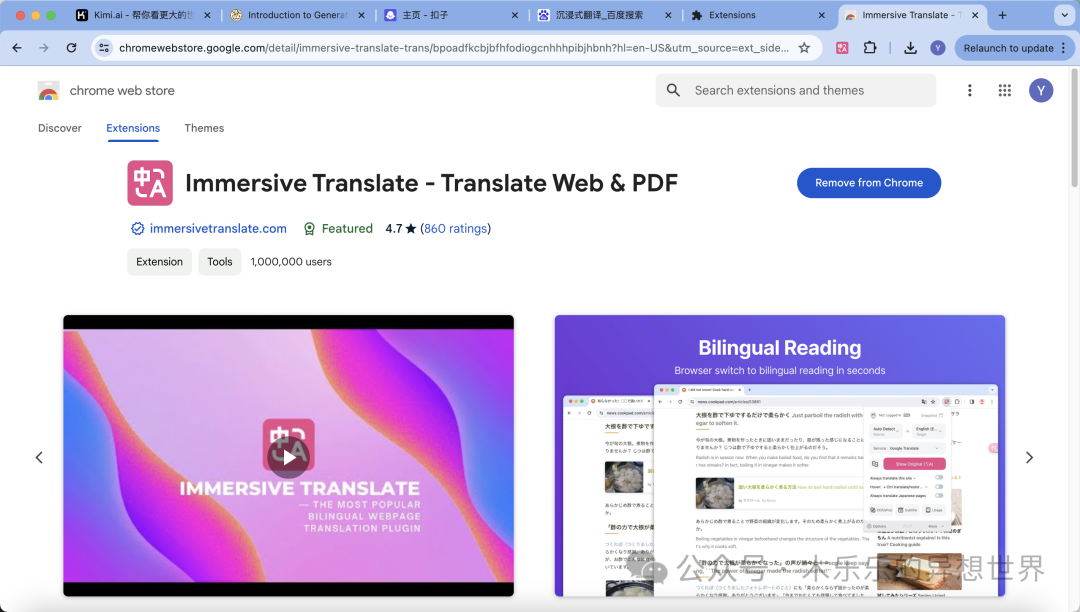Screen dimensions: 1080x612
Task: Open the Extensions puzzle icon in toolbar
Action: tap(870, 48)
